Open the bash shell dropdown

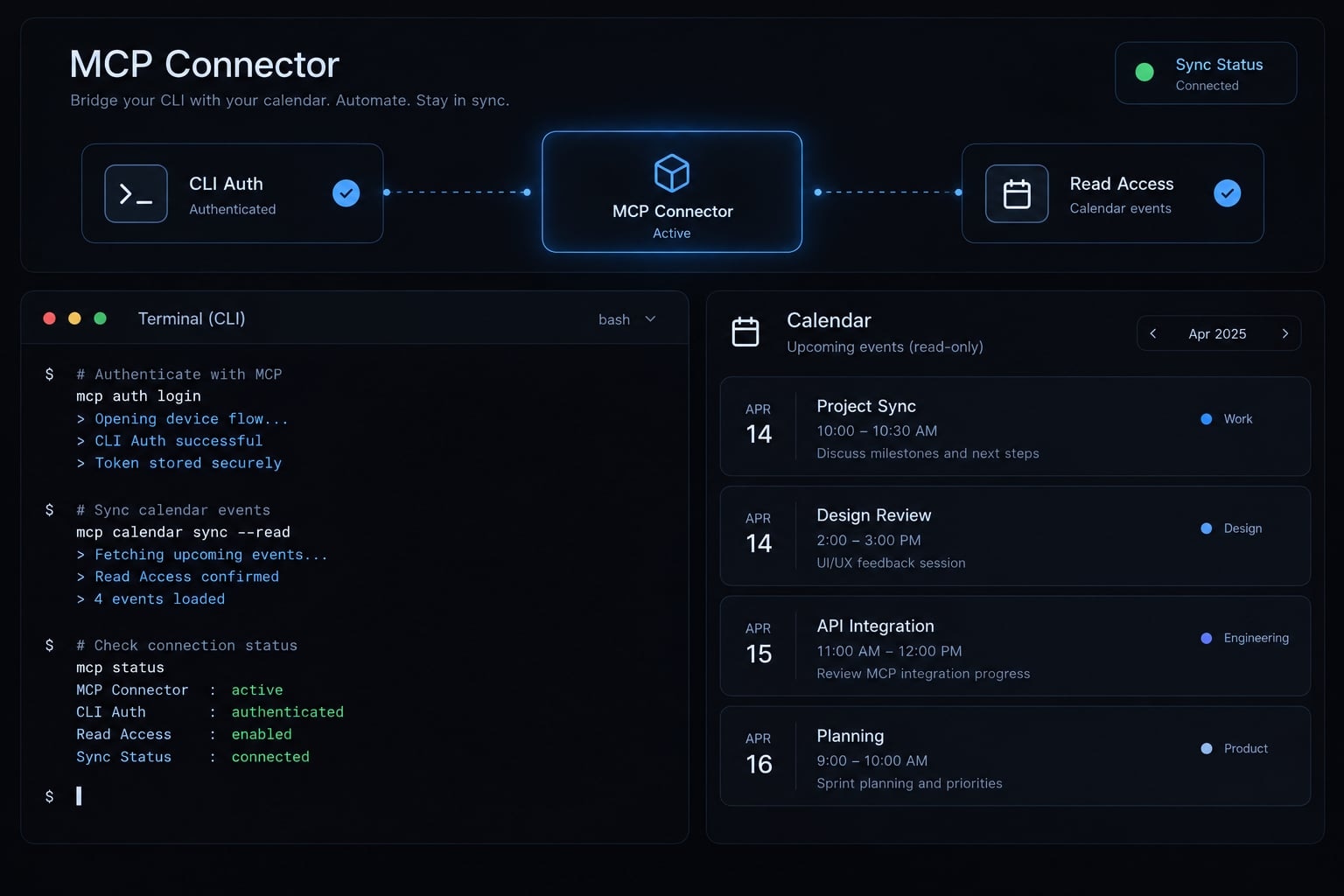click(x=627, y=319)
